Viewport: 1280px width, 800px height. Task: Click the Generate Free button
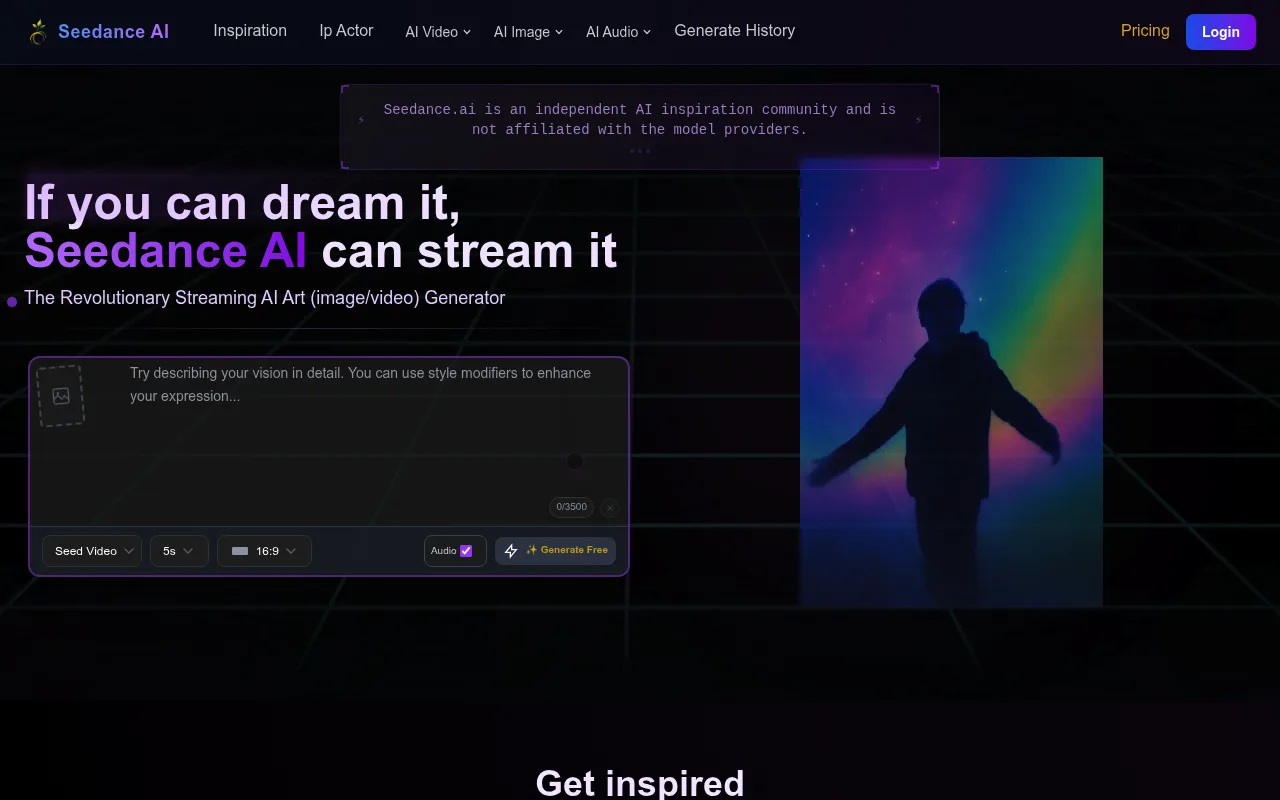point(555,551)
